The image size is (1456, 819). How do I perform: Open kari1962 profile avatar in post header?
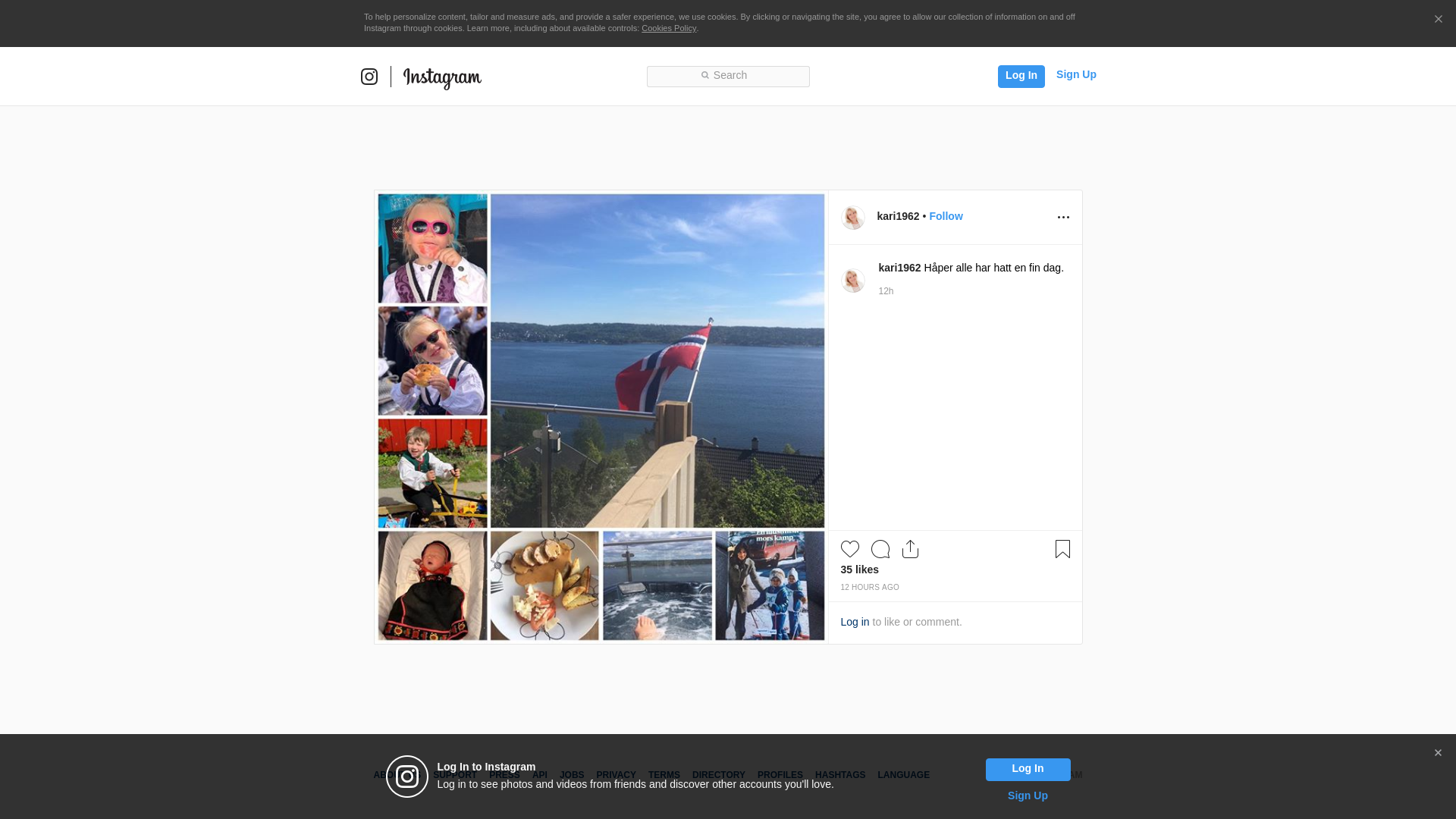(x=853, y=218)
